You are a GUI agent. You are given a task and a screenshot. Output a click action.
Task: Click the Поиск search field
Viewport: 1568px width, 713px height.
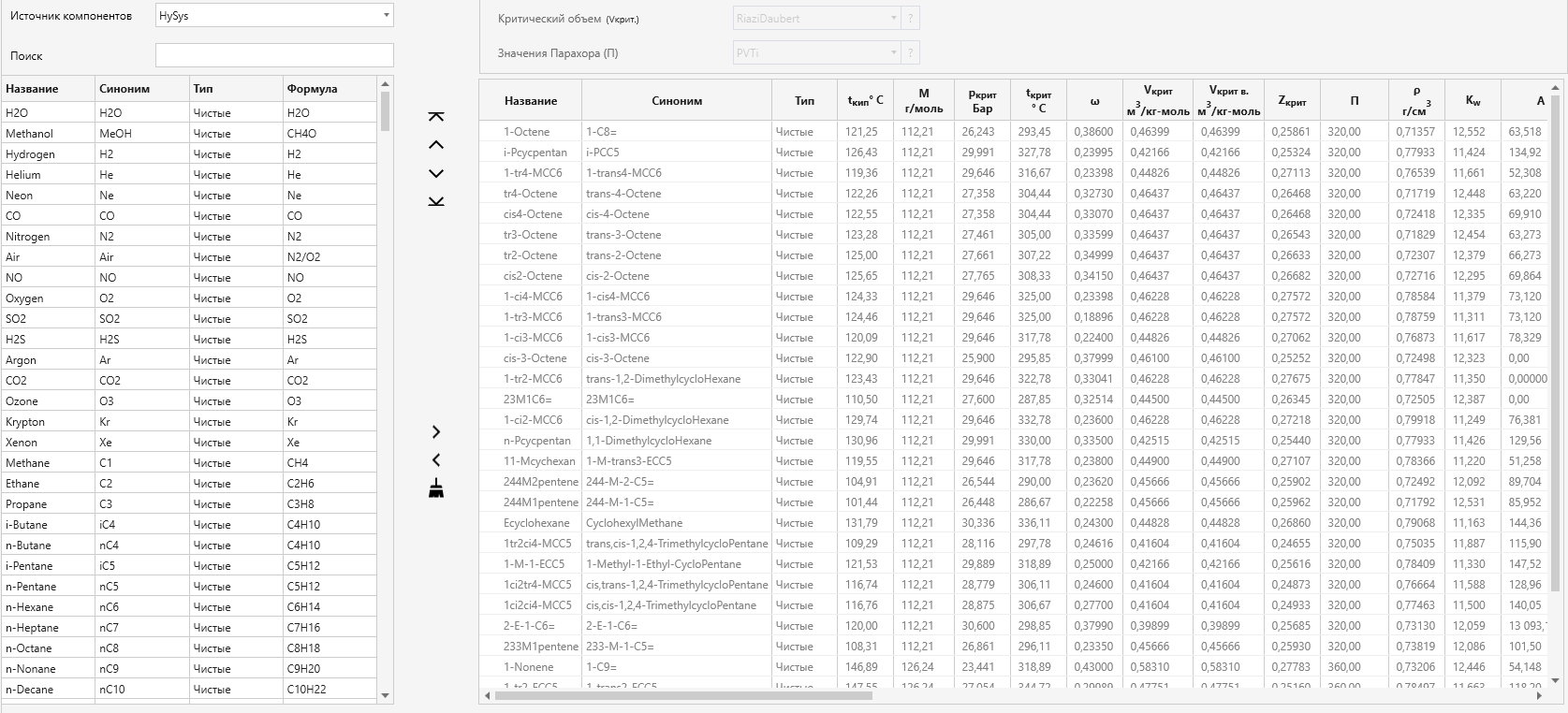coord(274,55)
